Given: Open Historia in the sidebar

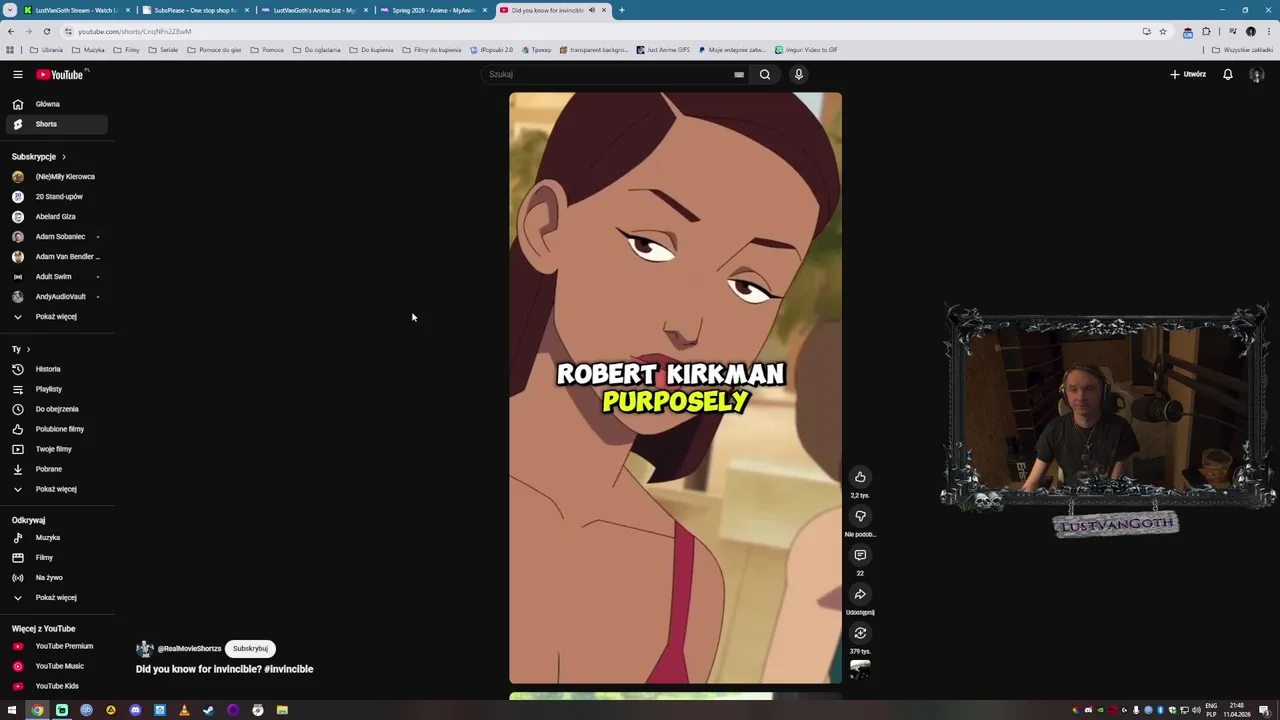Looking at the screenshot, I should (x=55, y=369).
